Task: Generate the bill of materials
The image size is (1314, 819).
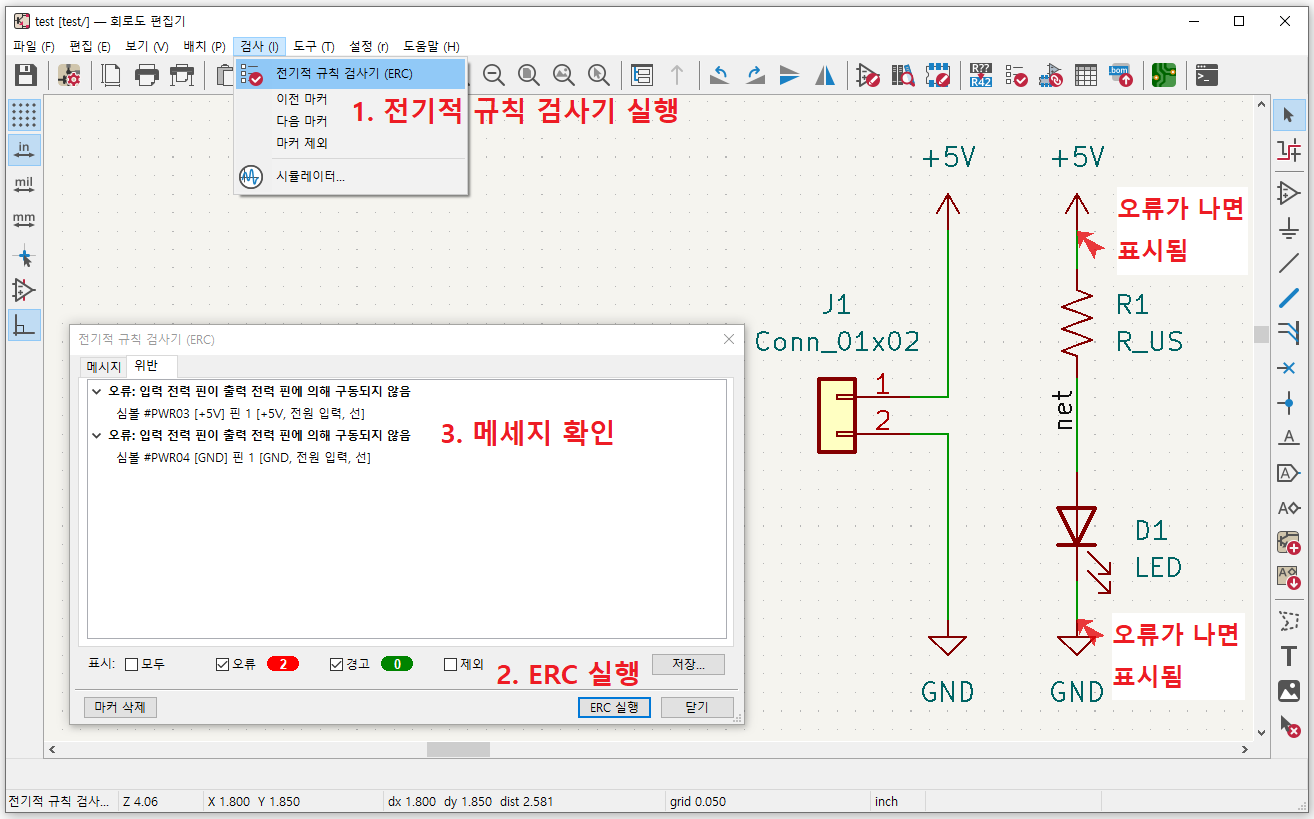Action: (x=1121, y=75)
